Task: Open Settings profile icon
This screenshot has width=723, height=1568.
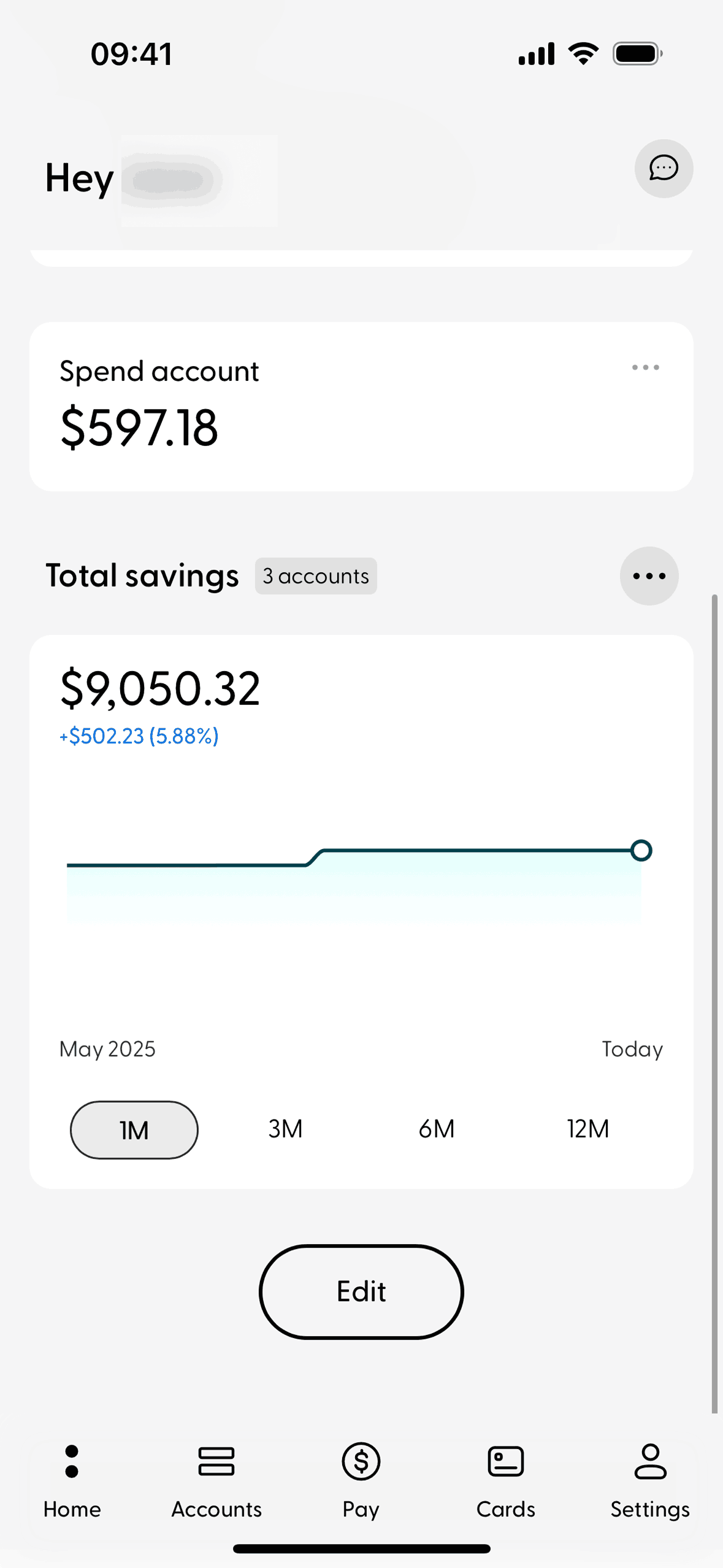Action: click(650, 1461)
